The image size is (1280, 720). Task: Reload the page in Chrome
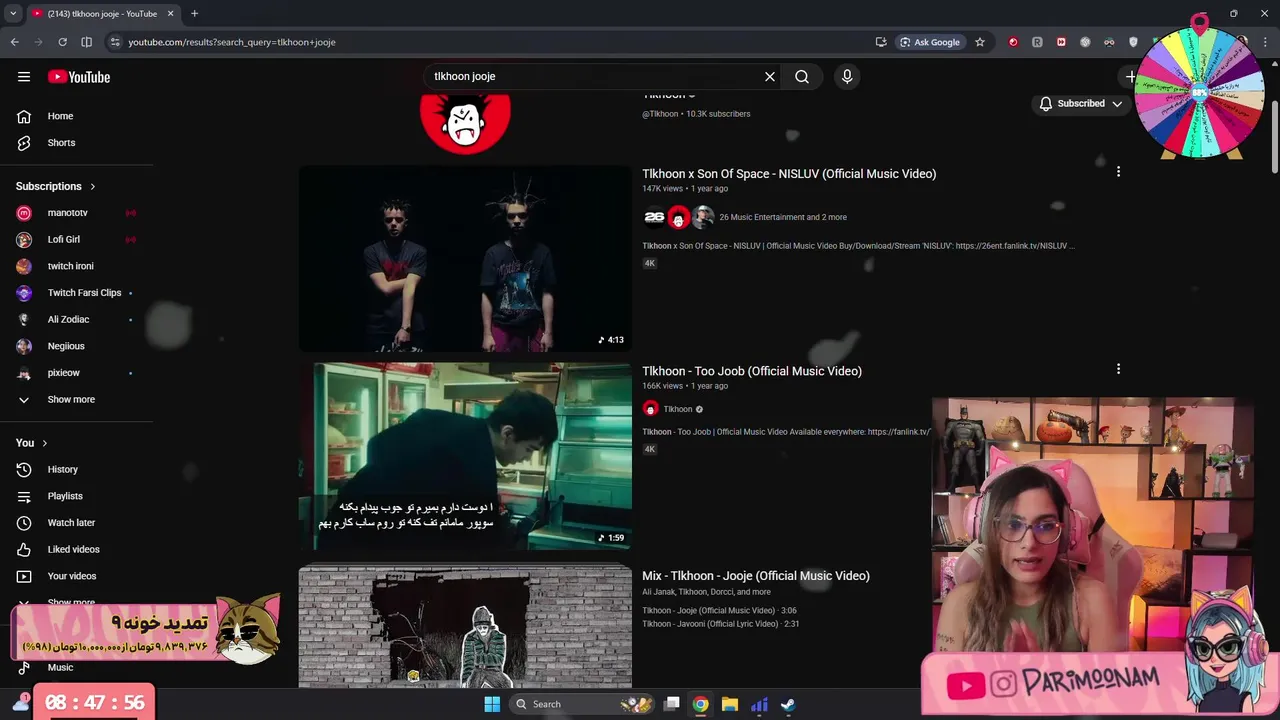[x=62, y=42]
